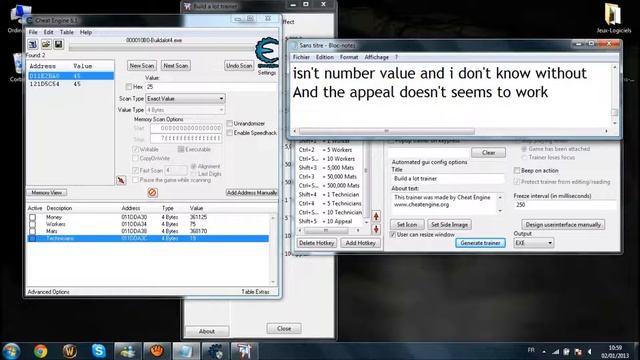Click the save floppy disk icon
Image resolution: width=640 pixels, height=360 pixels.
[x=58, y=44]
